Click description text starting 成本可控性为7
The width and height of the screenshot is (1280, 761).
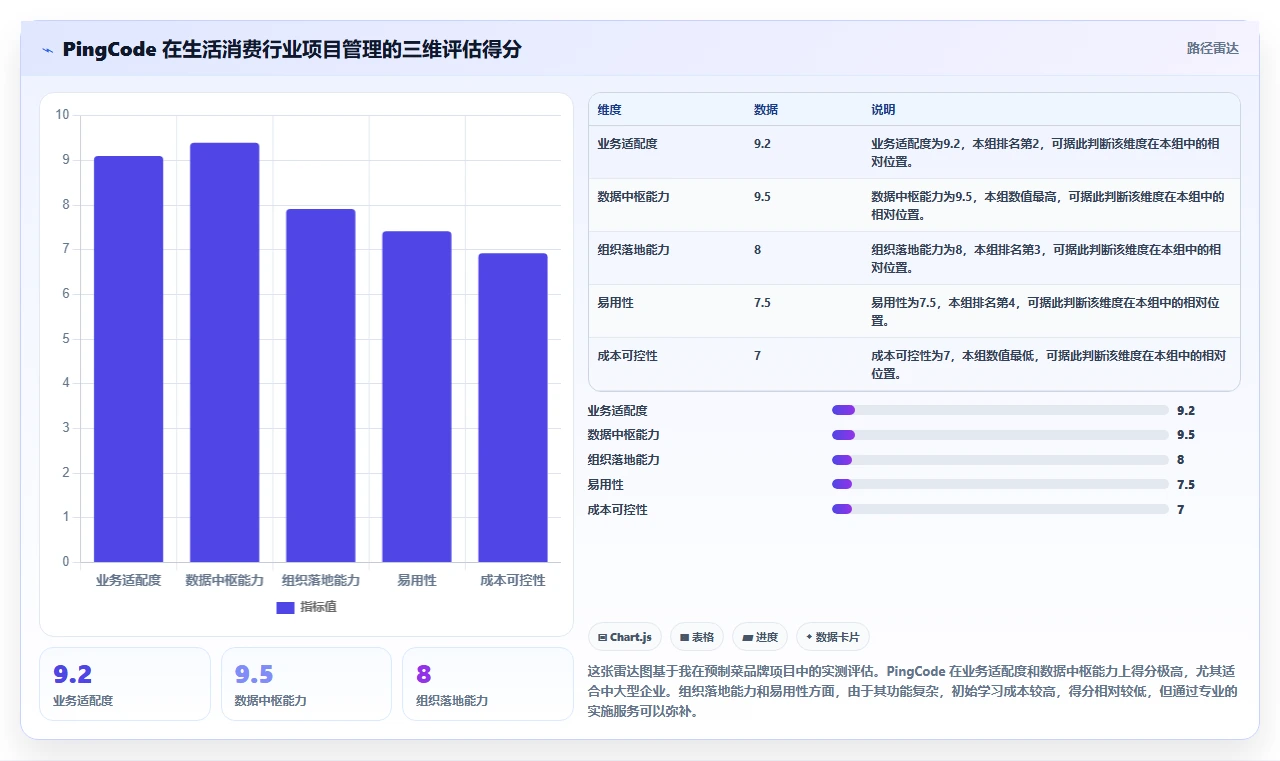click(x=1048, y=364)
